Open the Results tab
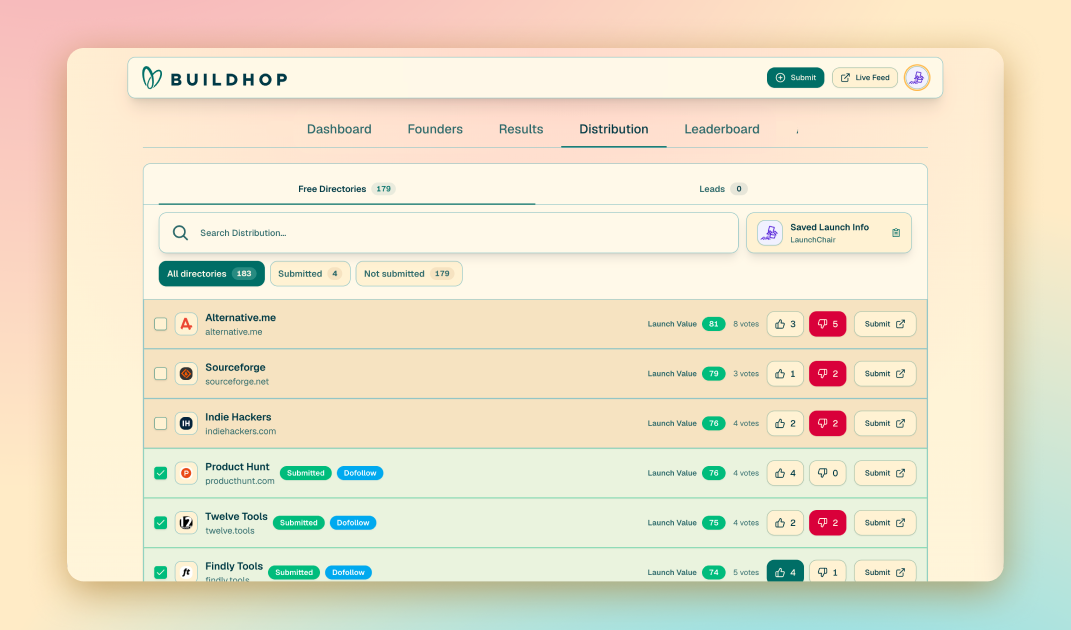 pyautogui.click(x=521, y=129)
